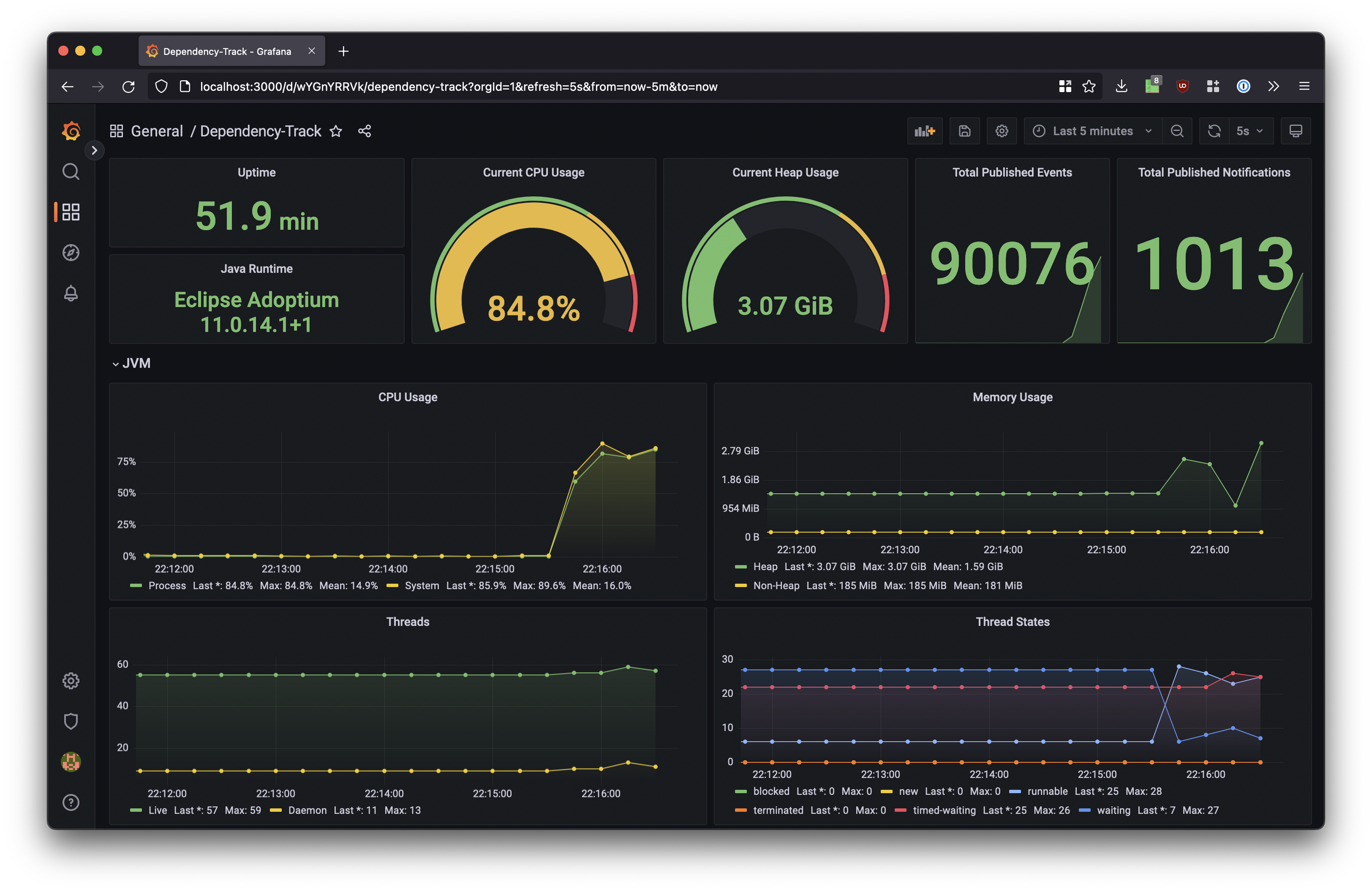The height and width of the screenshot is (892, 1372).
Task: Reload the browser page
Action: click(128, 87)
